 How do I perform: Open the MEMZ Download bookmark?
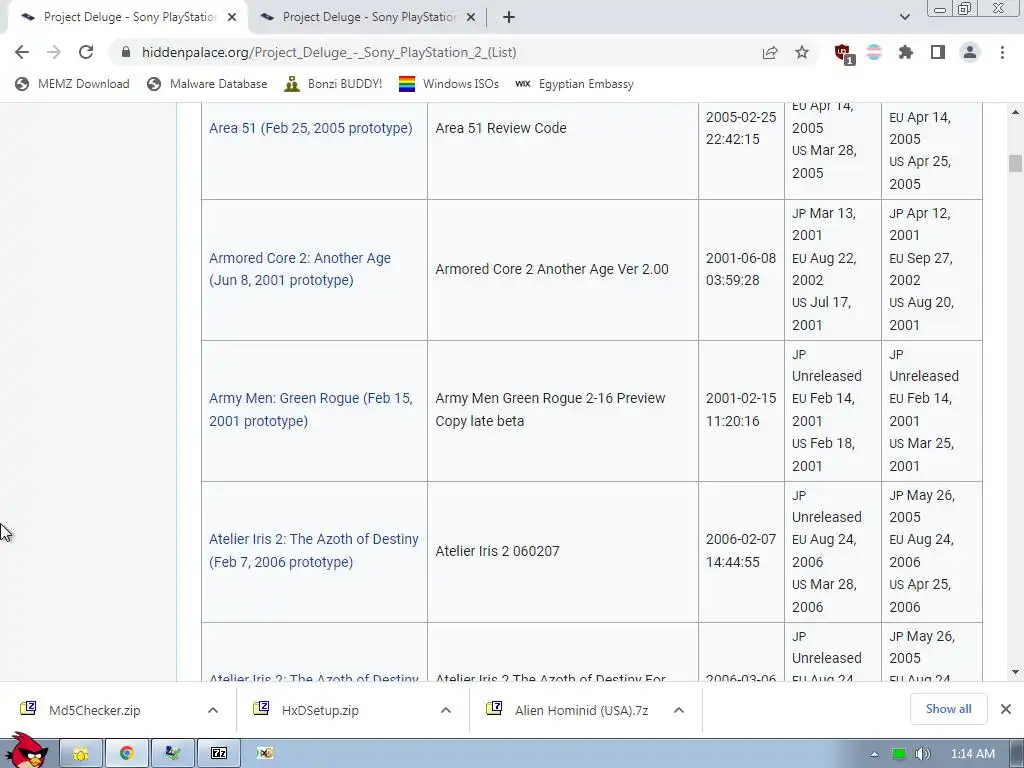click(x=72, y=84)
